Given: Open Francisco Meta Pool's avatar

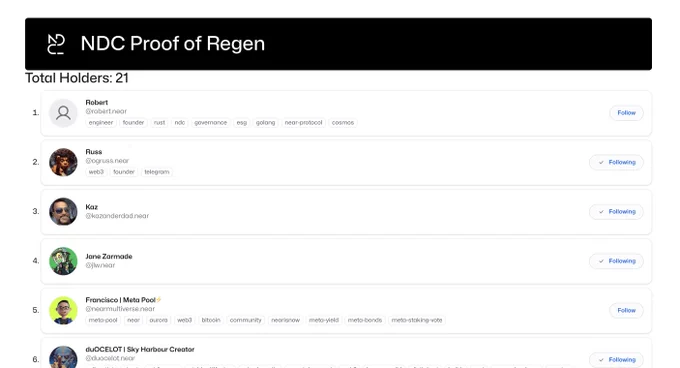Looking at the screenshot, I should tap(63, 310).
